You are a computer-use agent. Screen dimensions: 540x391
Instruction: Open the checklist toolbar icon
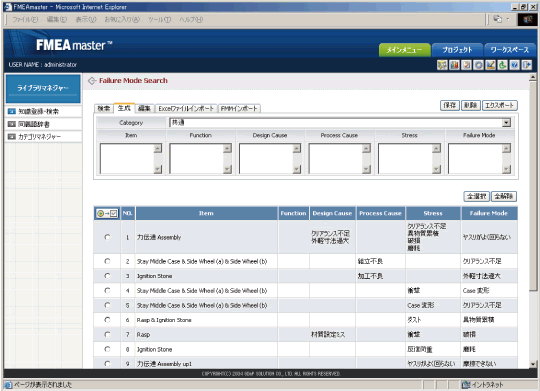click(466, 65)
